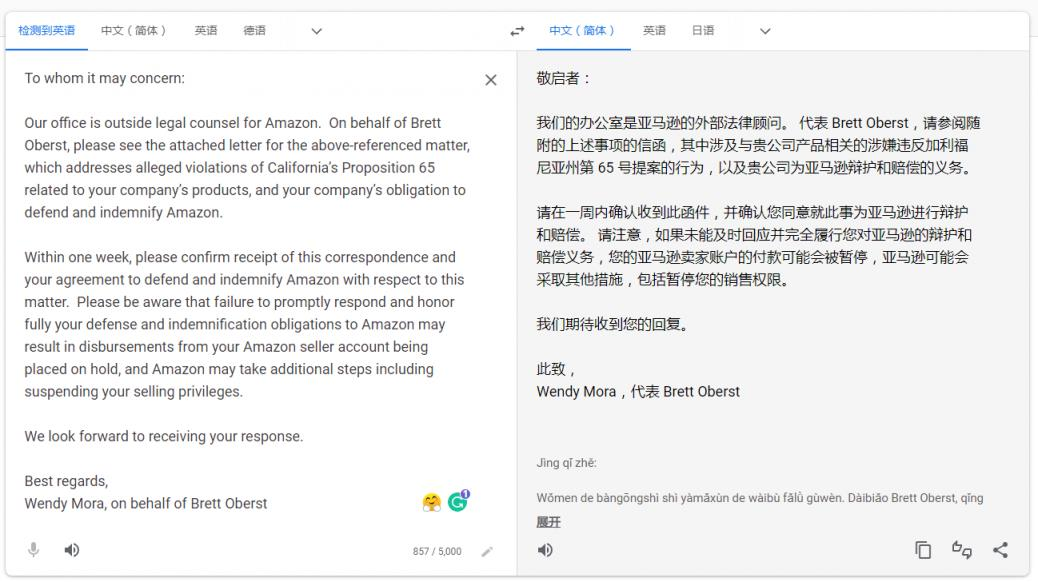Click 此致 closing in the translation

point(555,369)
